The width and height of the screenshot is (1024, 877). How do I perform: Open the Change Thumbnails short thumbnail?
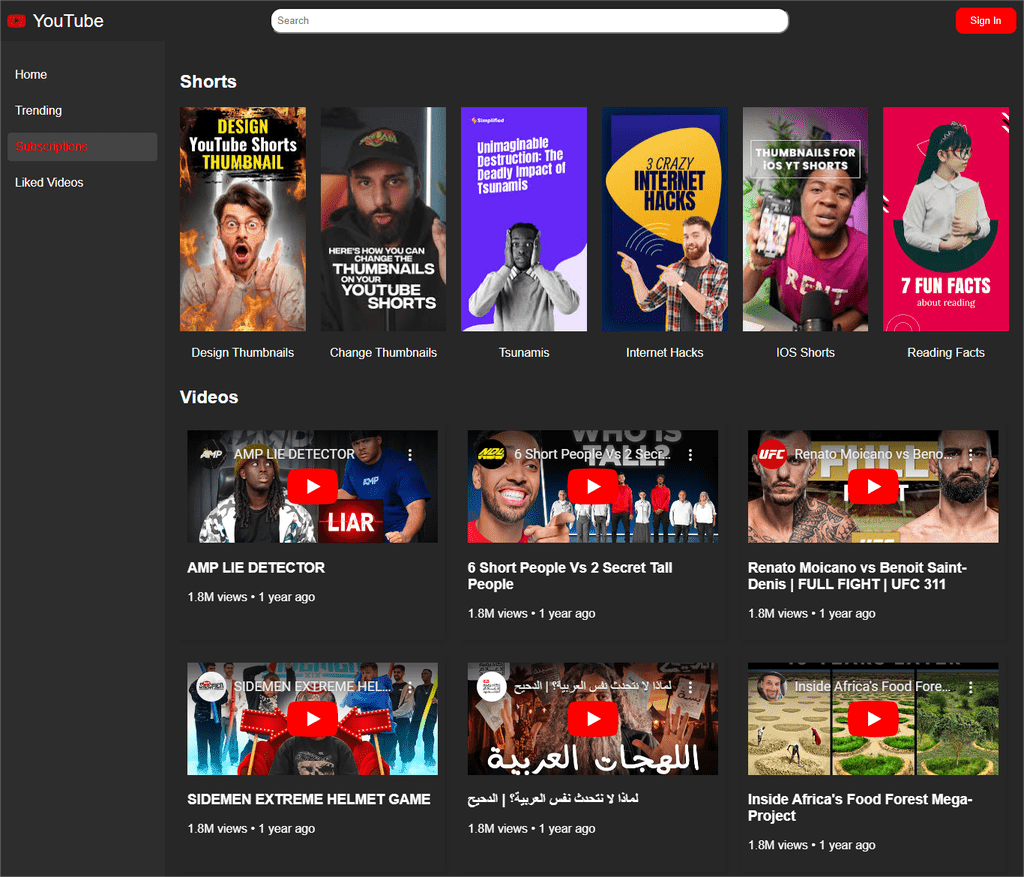pos(383,219)
